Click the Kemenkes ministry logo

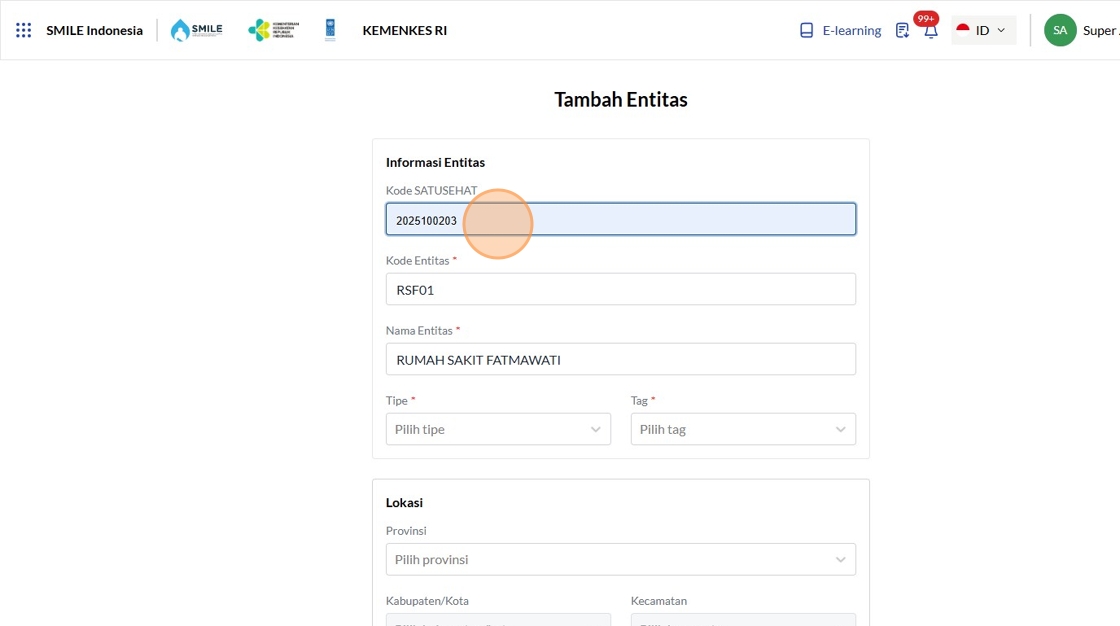272,30
